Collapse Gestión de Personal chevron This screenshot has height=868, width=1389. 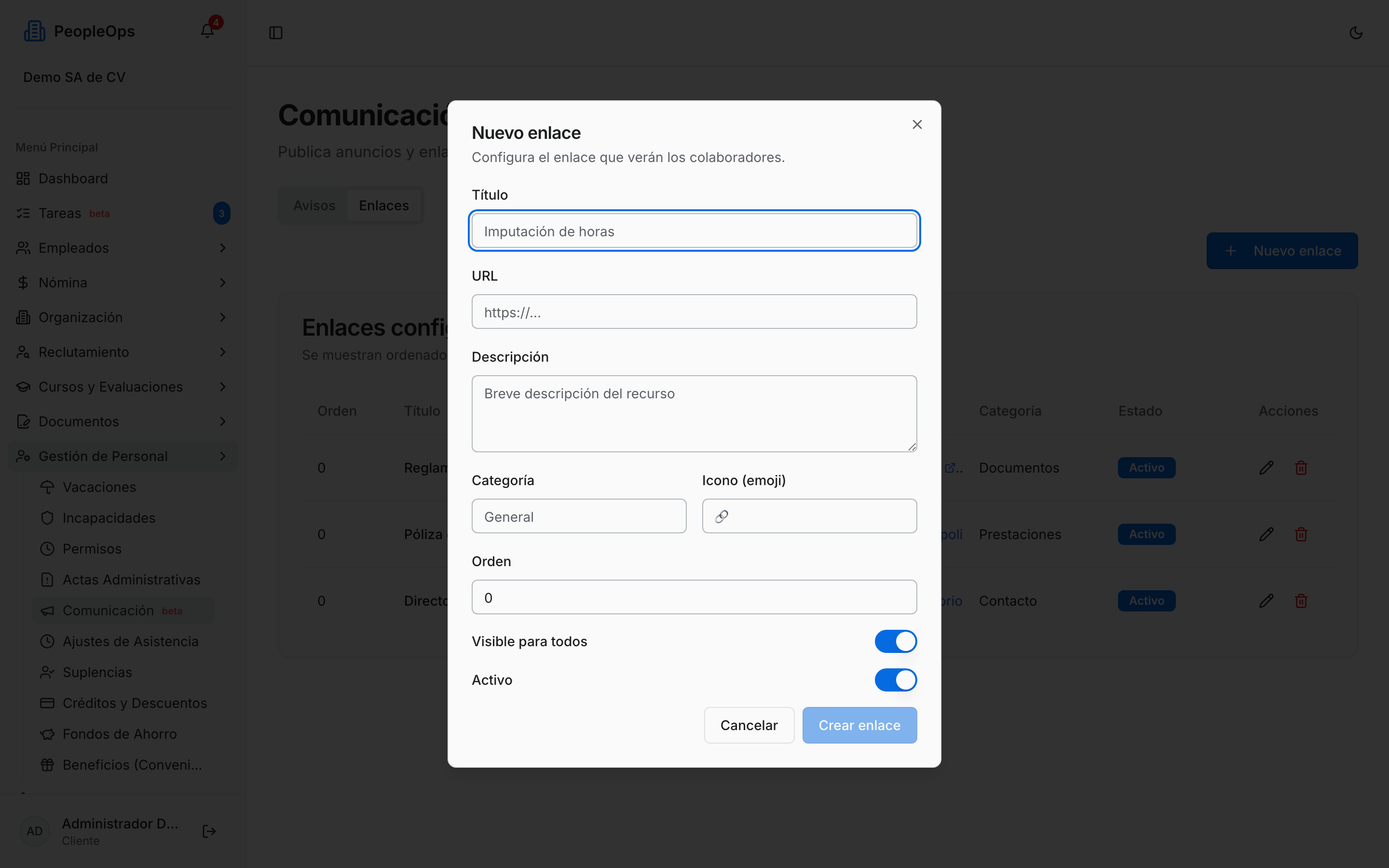coord(223,456)
